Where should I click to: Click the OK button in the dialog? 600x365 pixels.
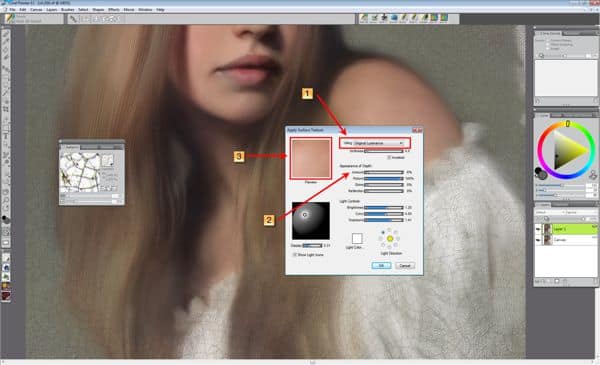pyautogui.click(x=381, y=266)
